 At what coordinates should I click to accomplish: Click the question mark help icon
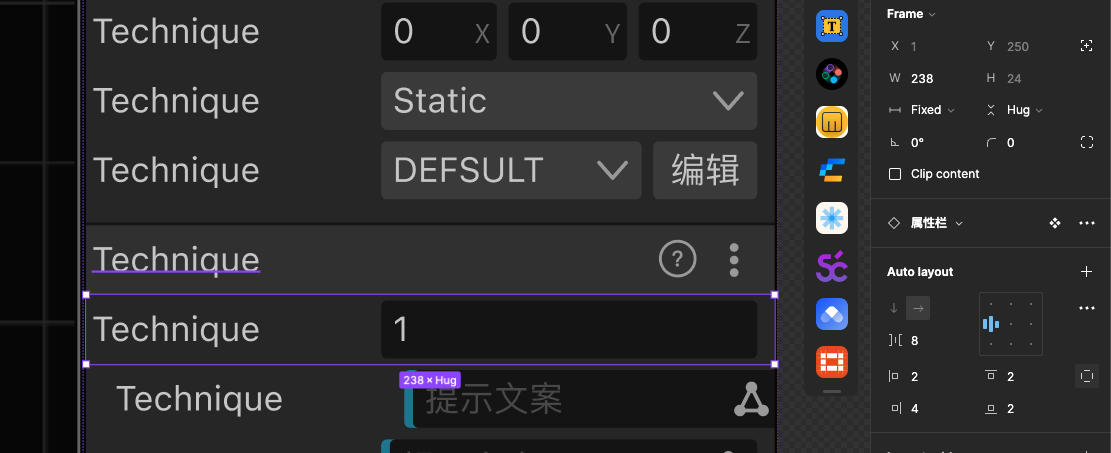tap(677, 260)
